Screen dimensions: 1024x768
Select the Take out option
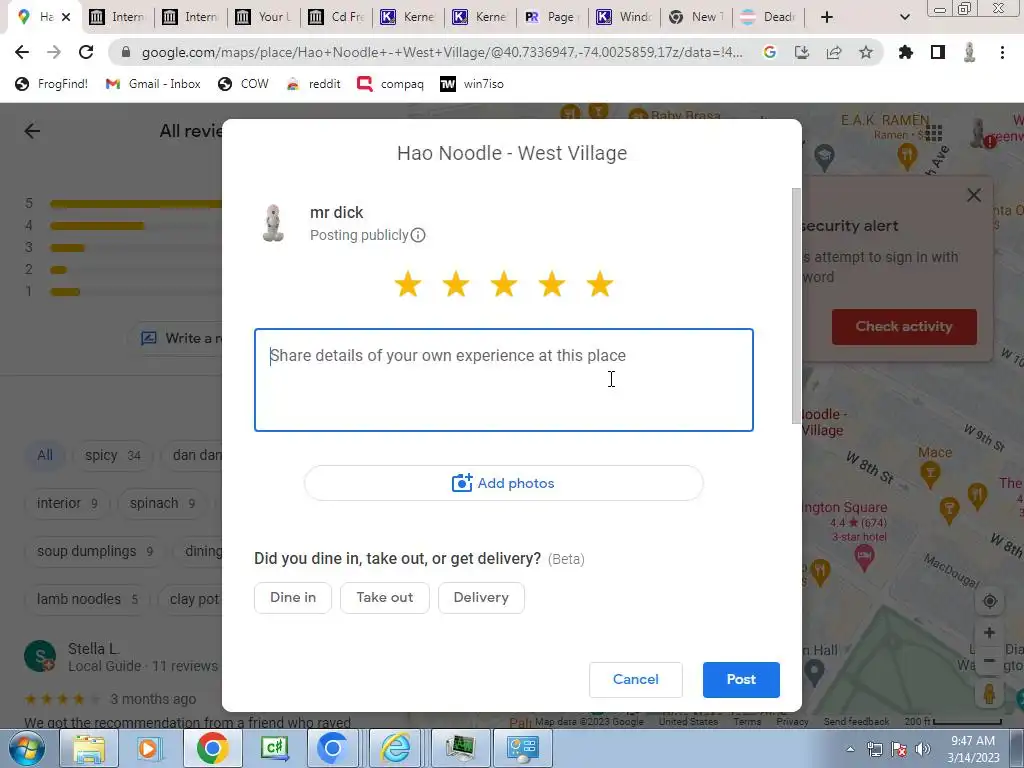click(x=385, y=598)
